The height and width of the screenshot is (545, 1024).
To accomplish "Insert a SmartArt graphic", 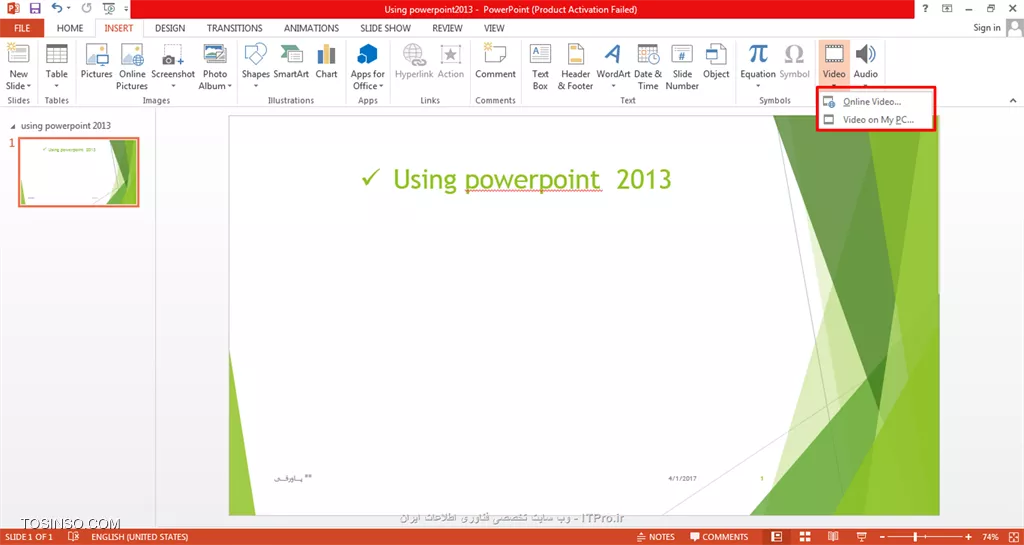I will [x=291, y=61].
